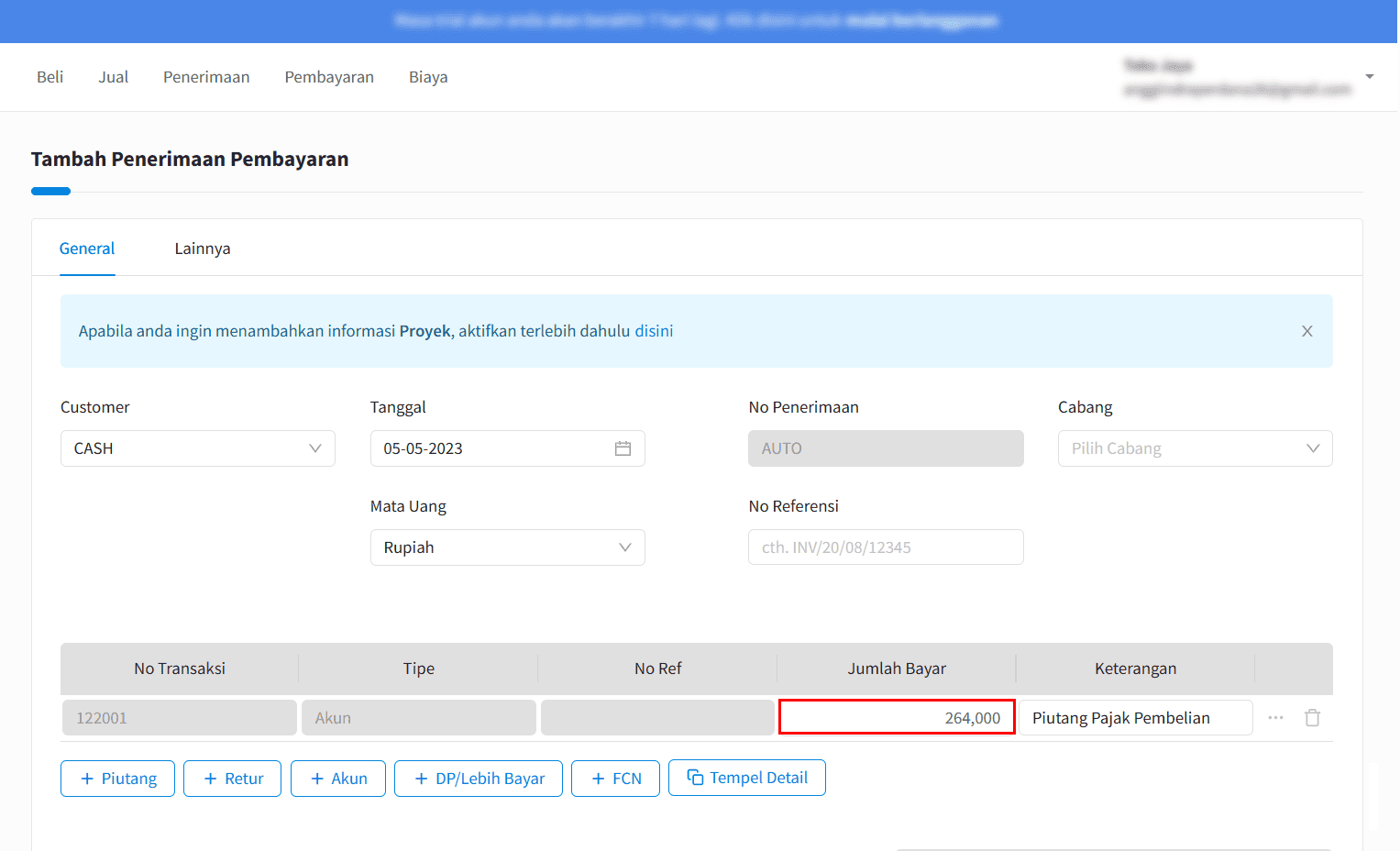Open the Customer dropdown showing CASH

point(198,448)
